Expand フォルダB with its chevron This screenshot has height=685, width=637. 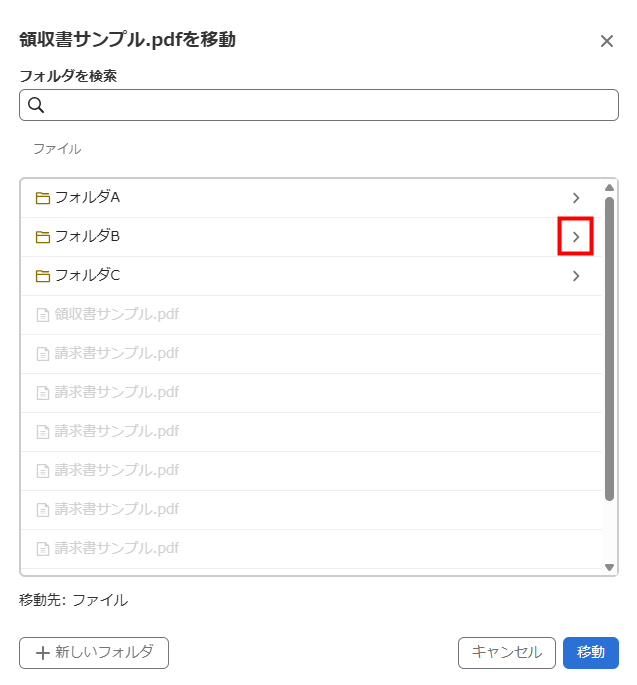coord(576,237)
